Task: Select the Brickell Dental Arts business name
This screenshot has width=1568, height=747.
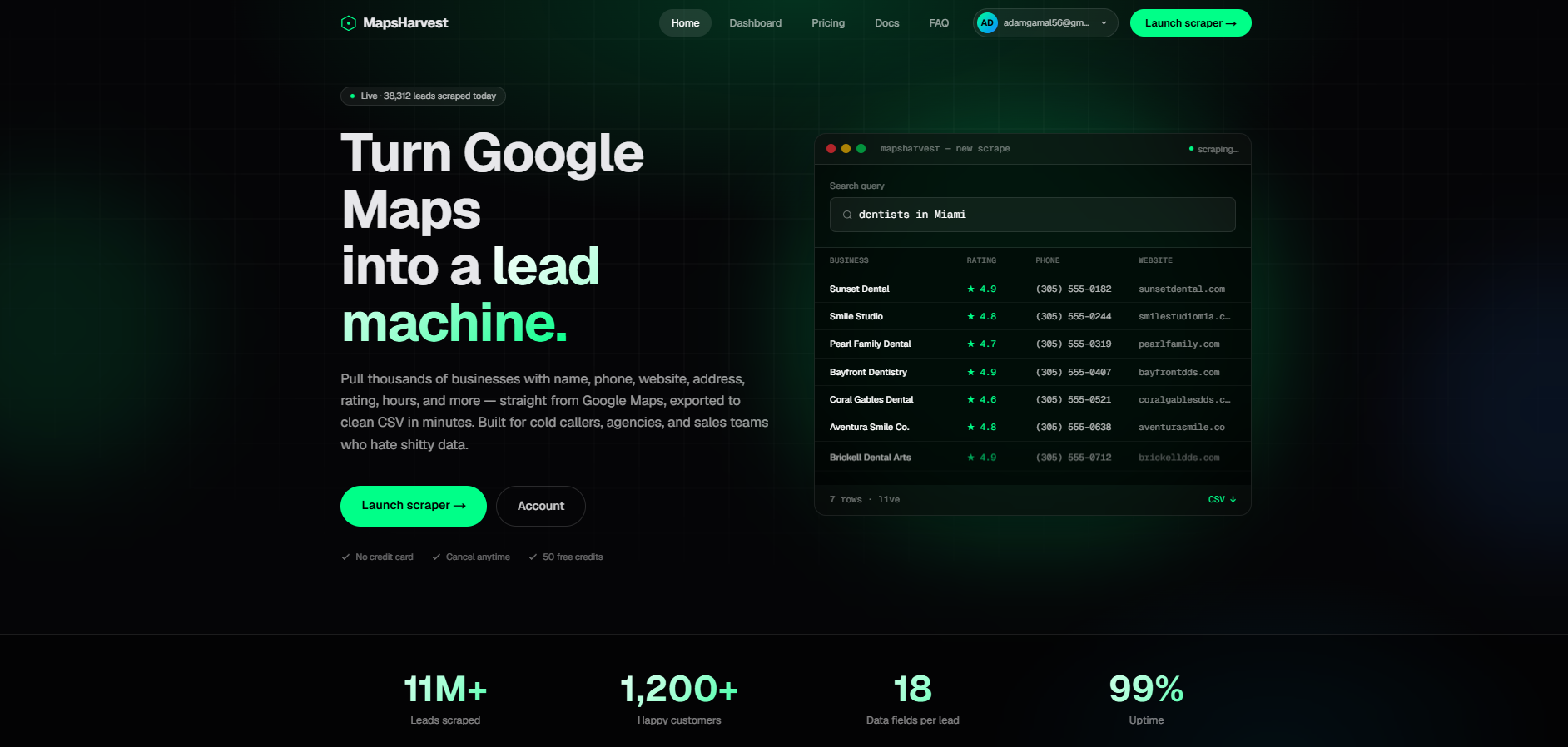Action: tap(871, 458)
